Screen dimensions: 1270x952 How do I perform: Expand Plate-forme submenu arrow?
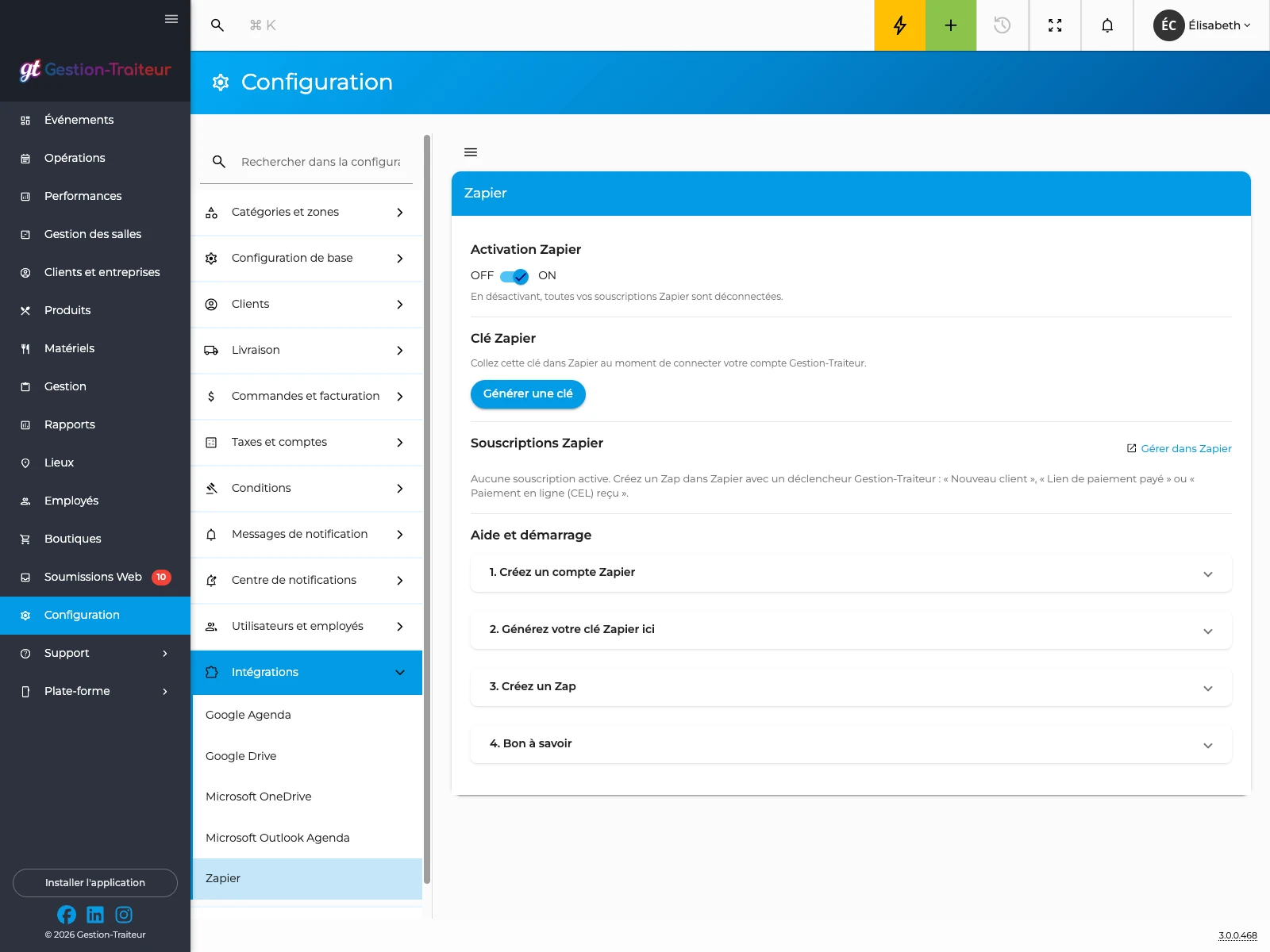pyautogui.click(x=165, y=691)
